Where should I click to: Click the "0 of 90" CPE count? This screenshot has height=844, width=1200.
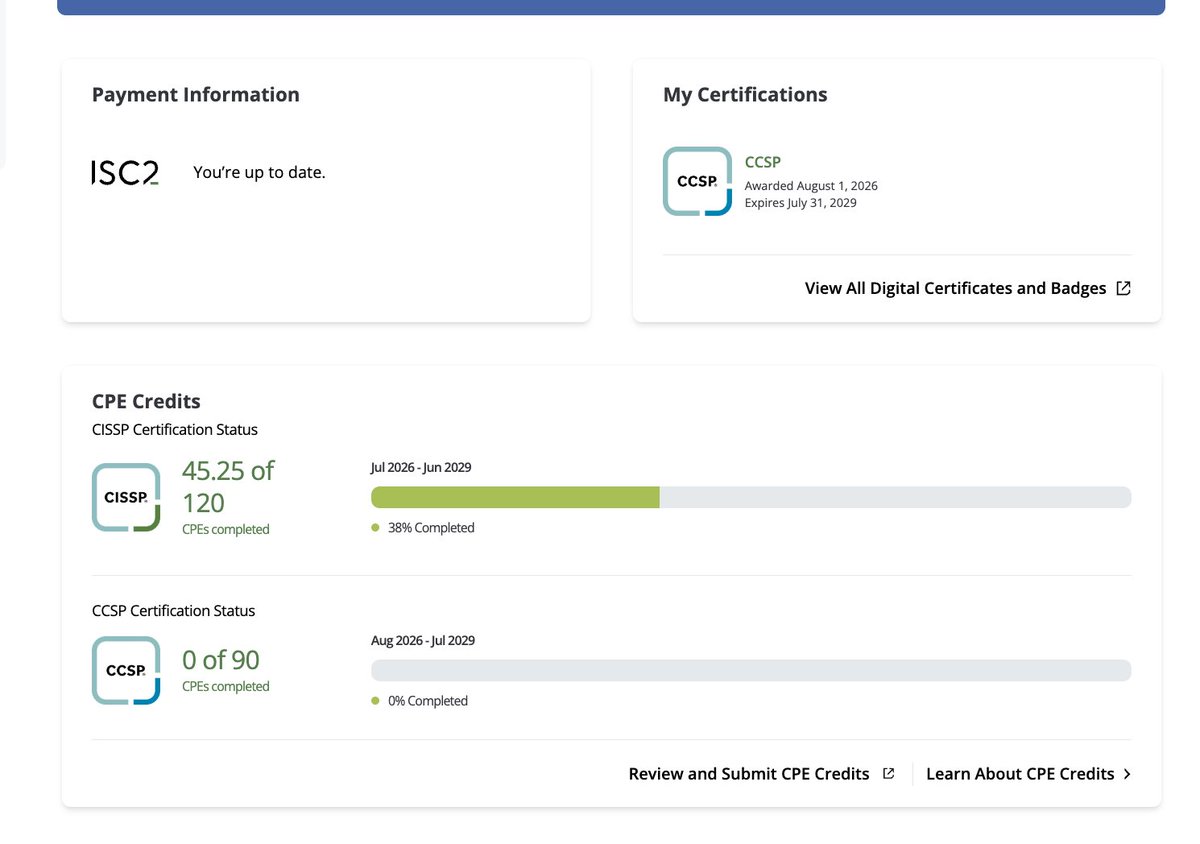(221, 660)
